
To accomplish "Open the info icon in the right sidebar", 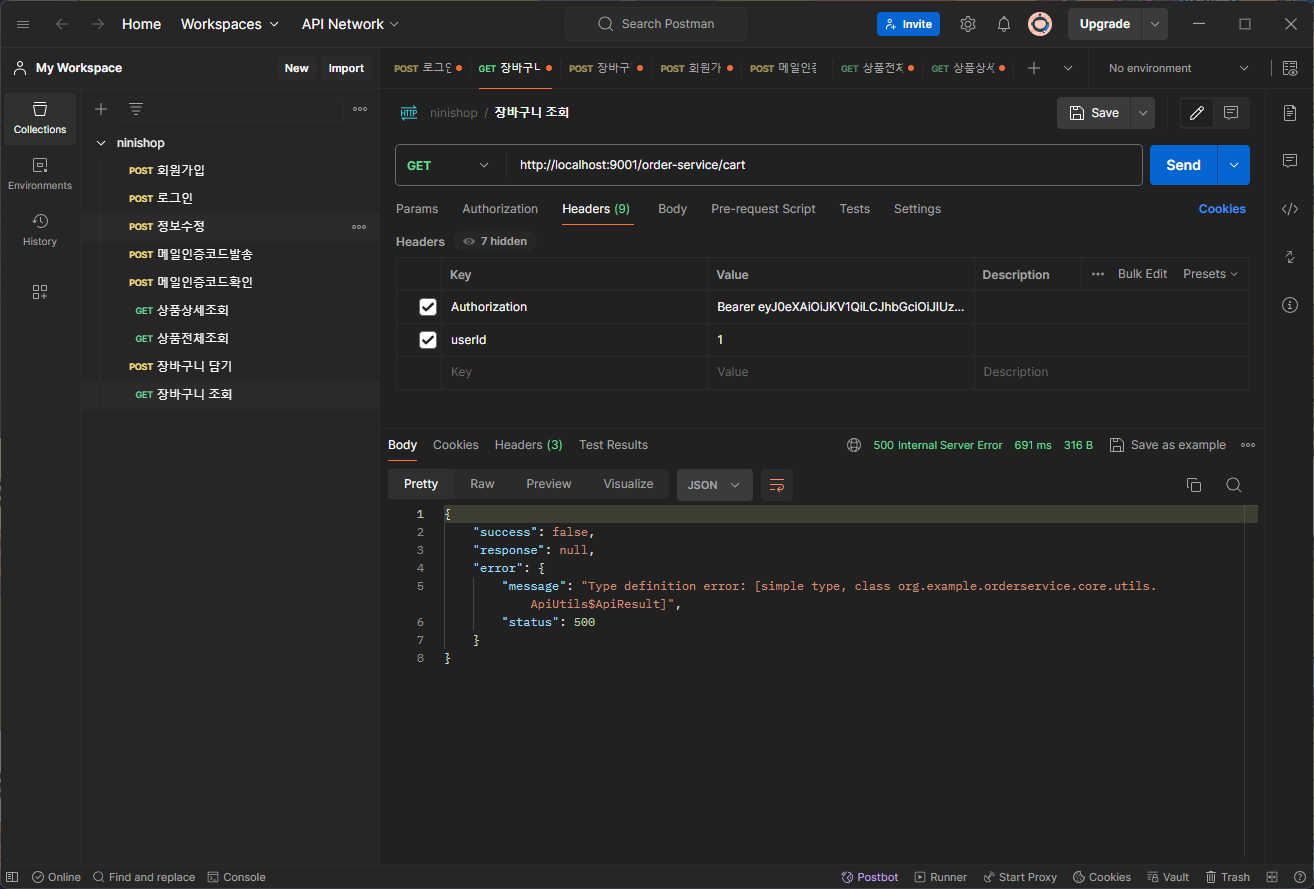I will coord(1290,305).
